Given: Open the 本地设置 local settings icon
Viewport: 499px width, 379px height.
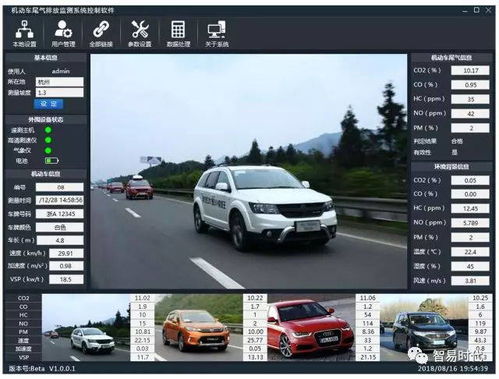Looking at the screenshot, I should tap(24, 33).
